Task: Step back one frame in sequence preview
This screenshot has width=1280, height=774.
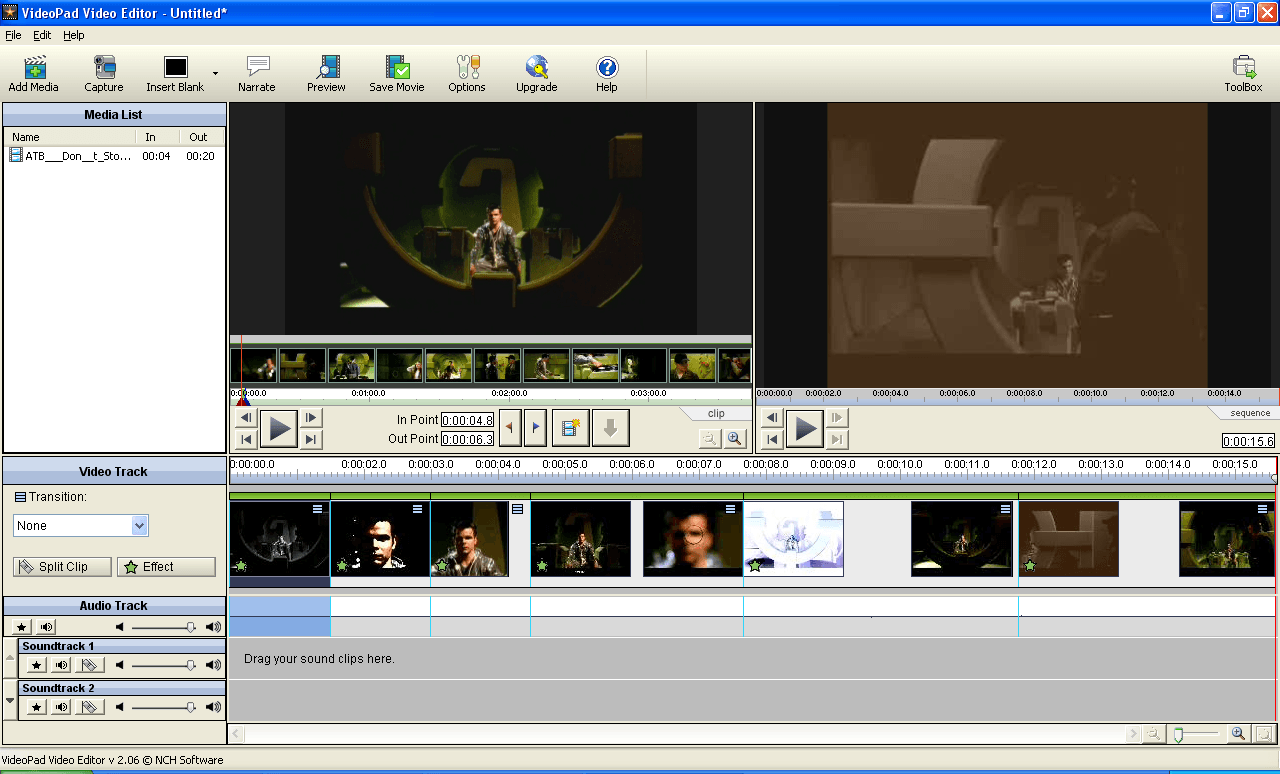Action: (772, 418)
